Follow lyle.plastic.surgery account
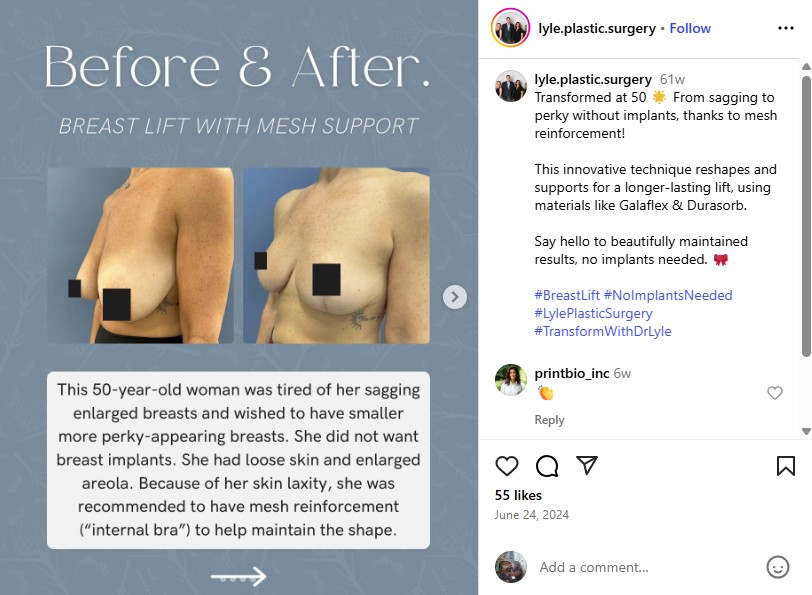This screenshot has height=595, width=812. [690, 28]
